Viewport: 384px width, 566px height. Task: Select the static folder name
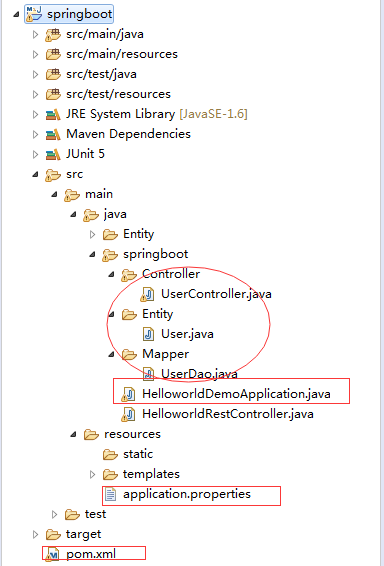[138, 454]
